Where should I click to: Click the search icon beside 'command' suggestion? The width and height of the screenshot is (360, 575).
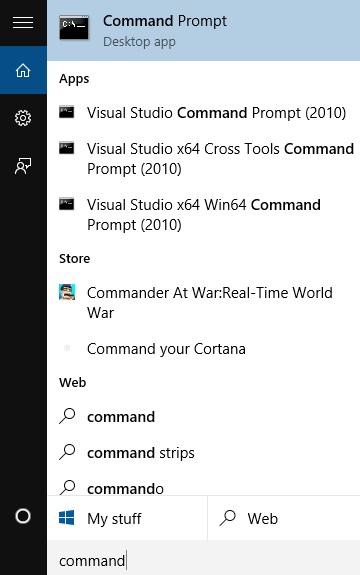[x=67, y=416]
